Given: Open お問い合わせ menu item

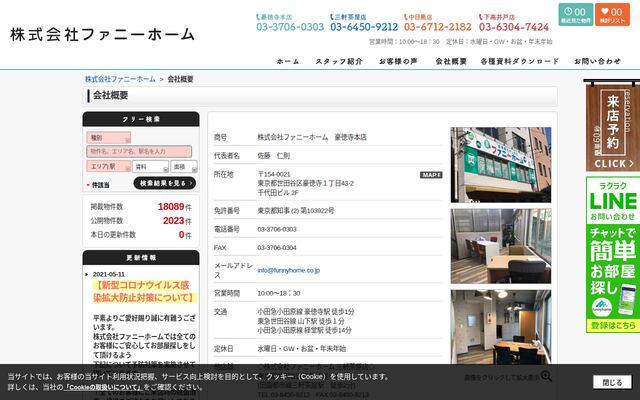Looking at the screenshot, I should point(597,61).
